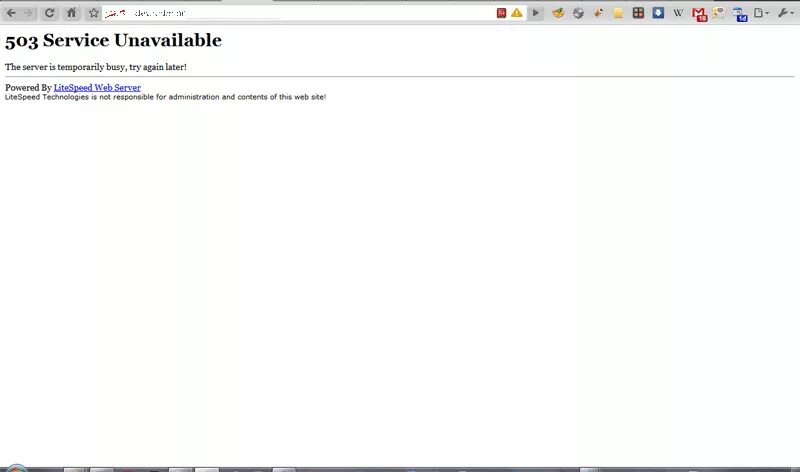Open the page menu dropdown
This screenshot has width=800, height=472.
pos(761,13)
